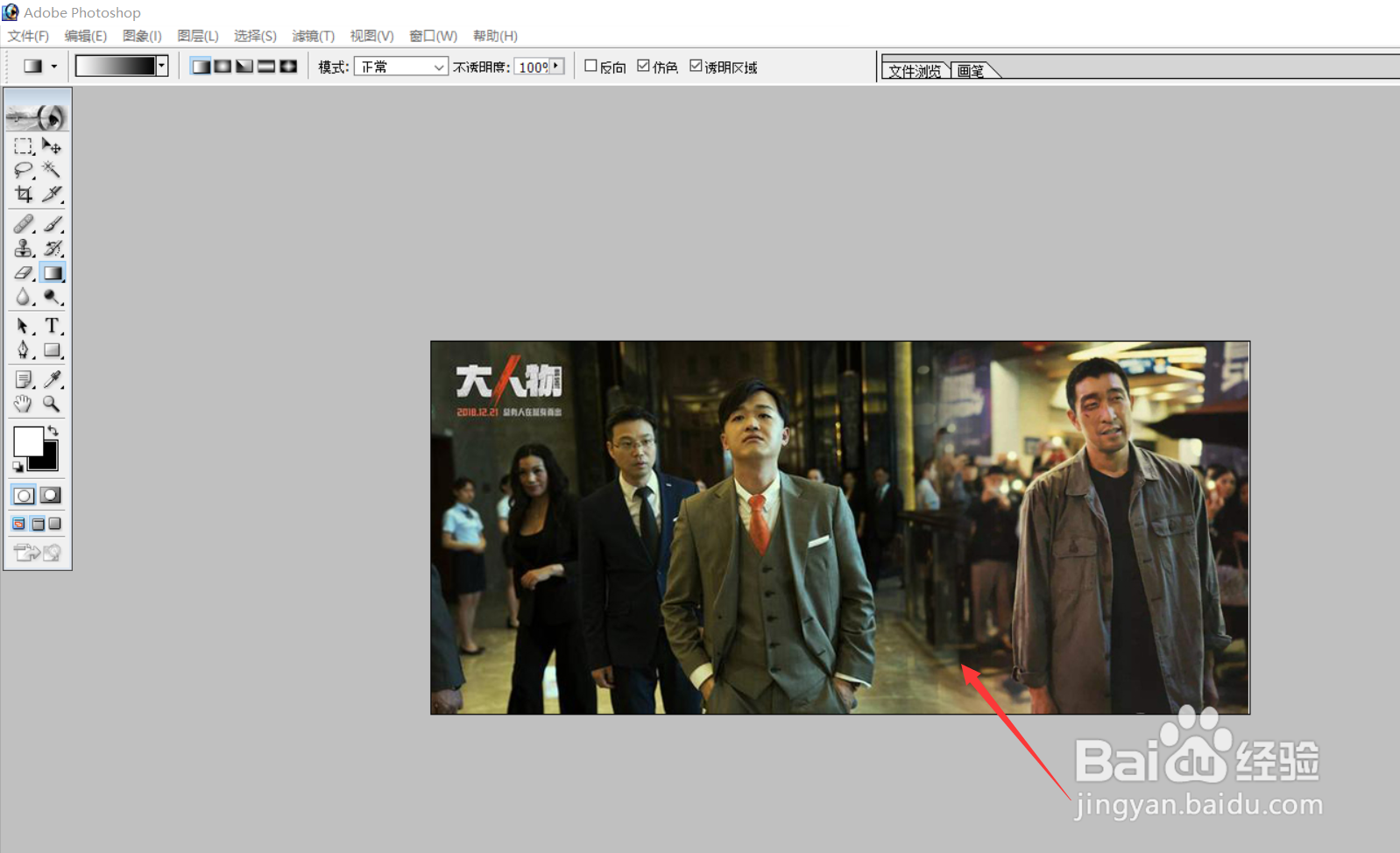Reset default foreground and background colors
The height and width of the screenshot is (853, 1400).
click(18, 466)
